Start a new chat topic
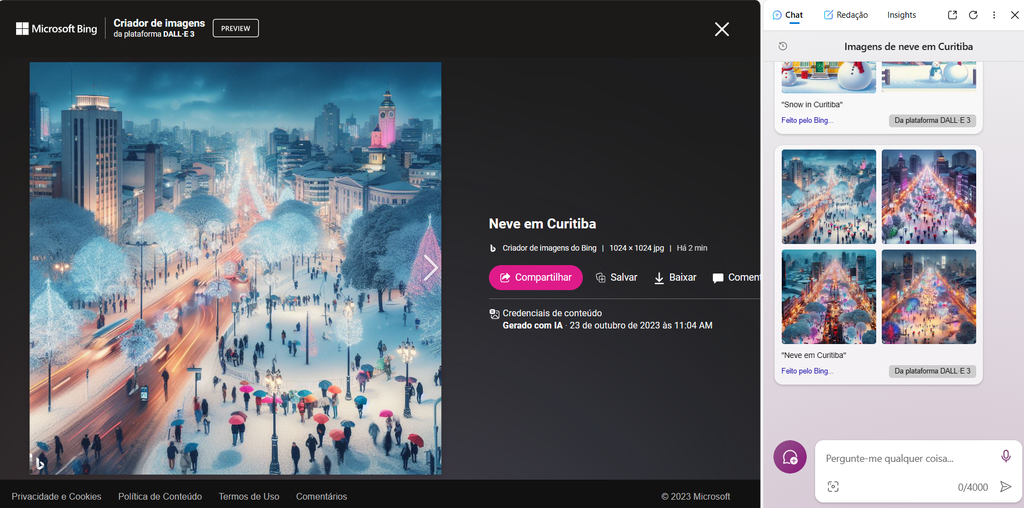Image resolution: width=1024 pixels, height=508 pixels. point(790,457)
